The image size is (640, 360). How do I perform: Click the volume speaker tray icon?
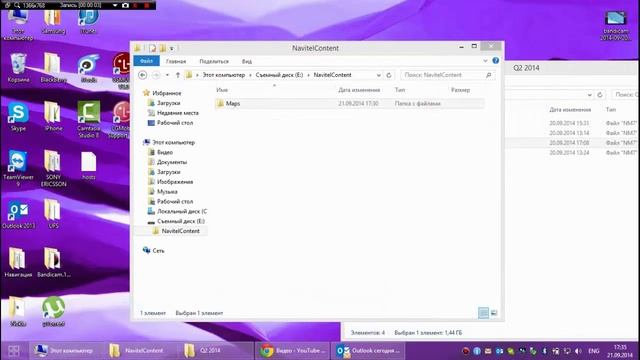coord(578,351)
